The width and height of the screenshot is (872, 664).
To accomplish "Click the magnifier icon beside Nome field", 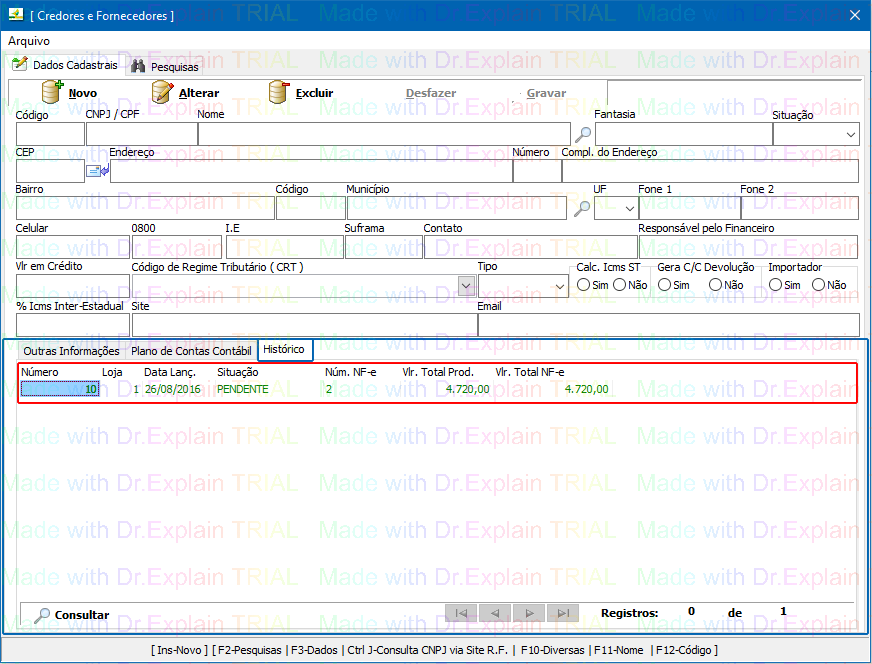I will point(582,134).
